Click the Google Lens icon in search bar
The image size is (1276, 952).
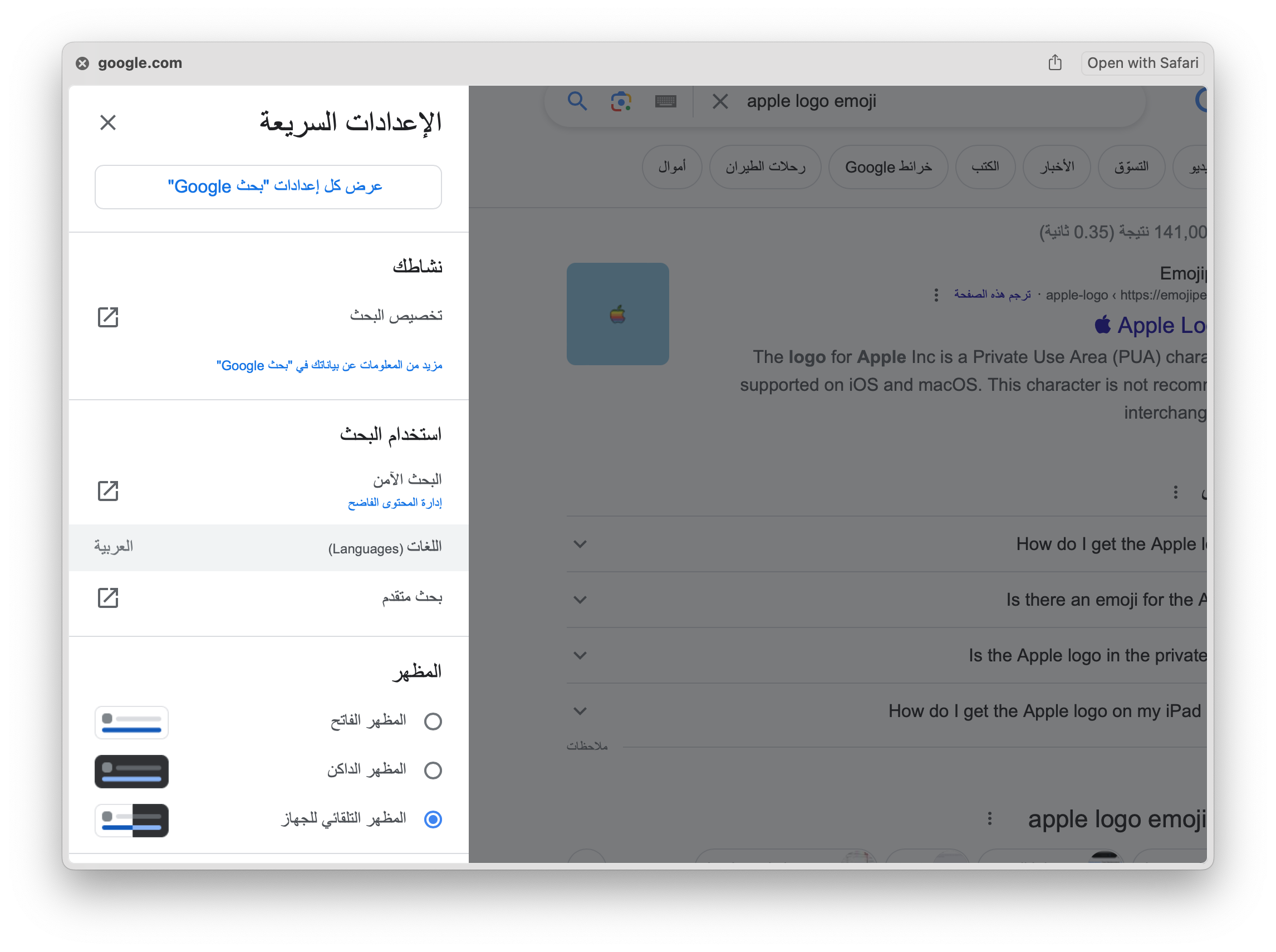pos(621,101)
